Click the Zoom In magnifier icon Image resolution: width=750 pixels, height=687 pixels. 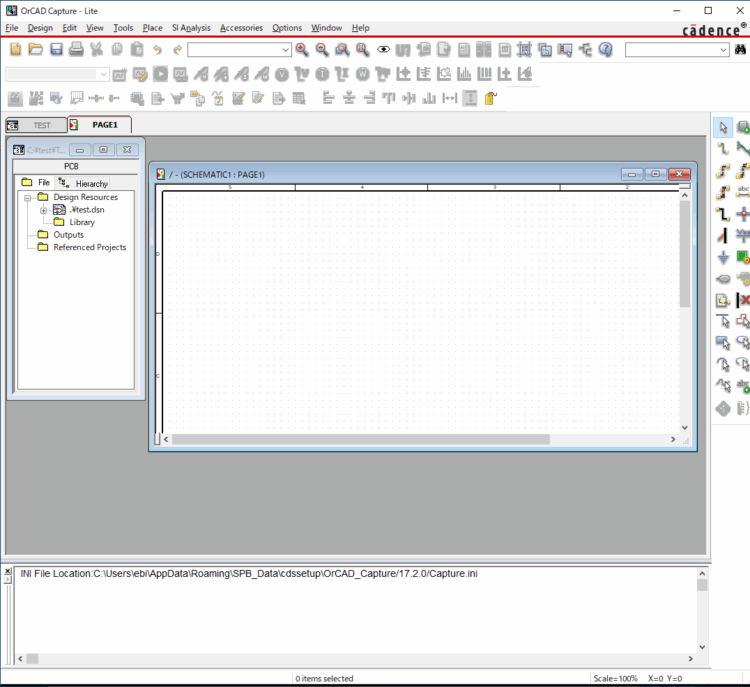click(302, 49)
